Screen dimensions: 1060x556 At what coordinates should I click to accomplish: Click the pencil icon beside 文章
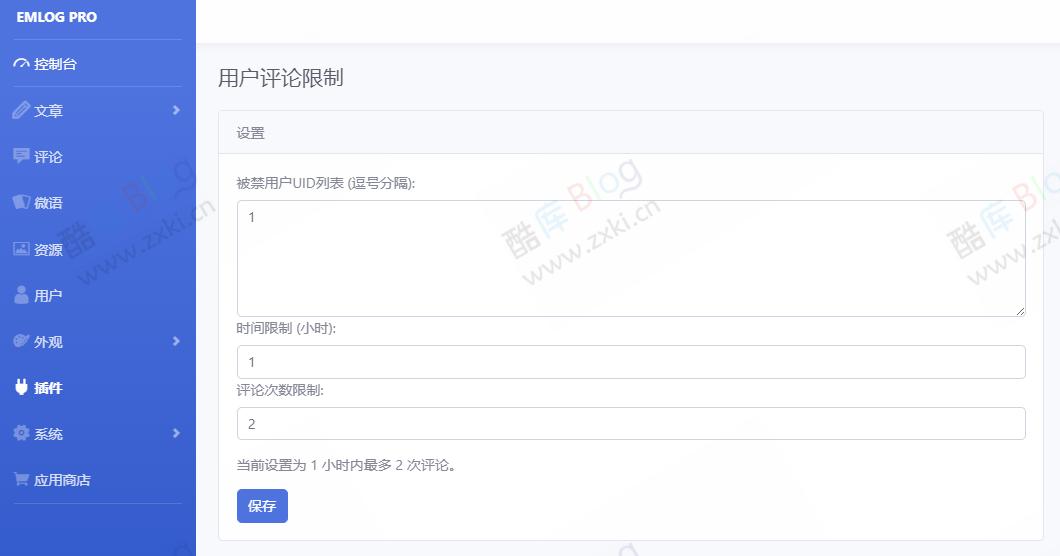22,110
